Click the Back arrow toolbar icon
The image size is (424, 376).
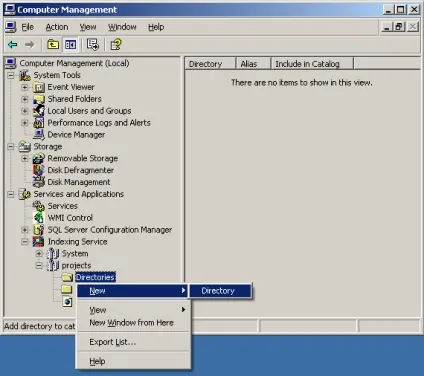click(x=13, y=44)
